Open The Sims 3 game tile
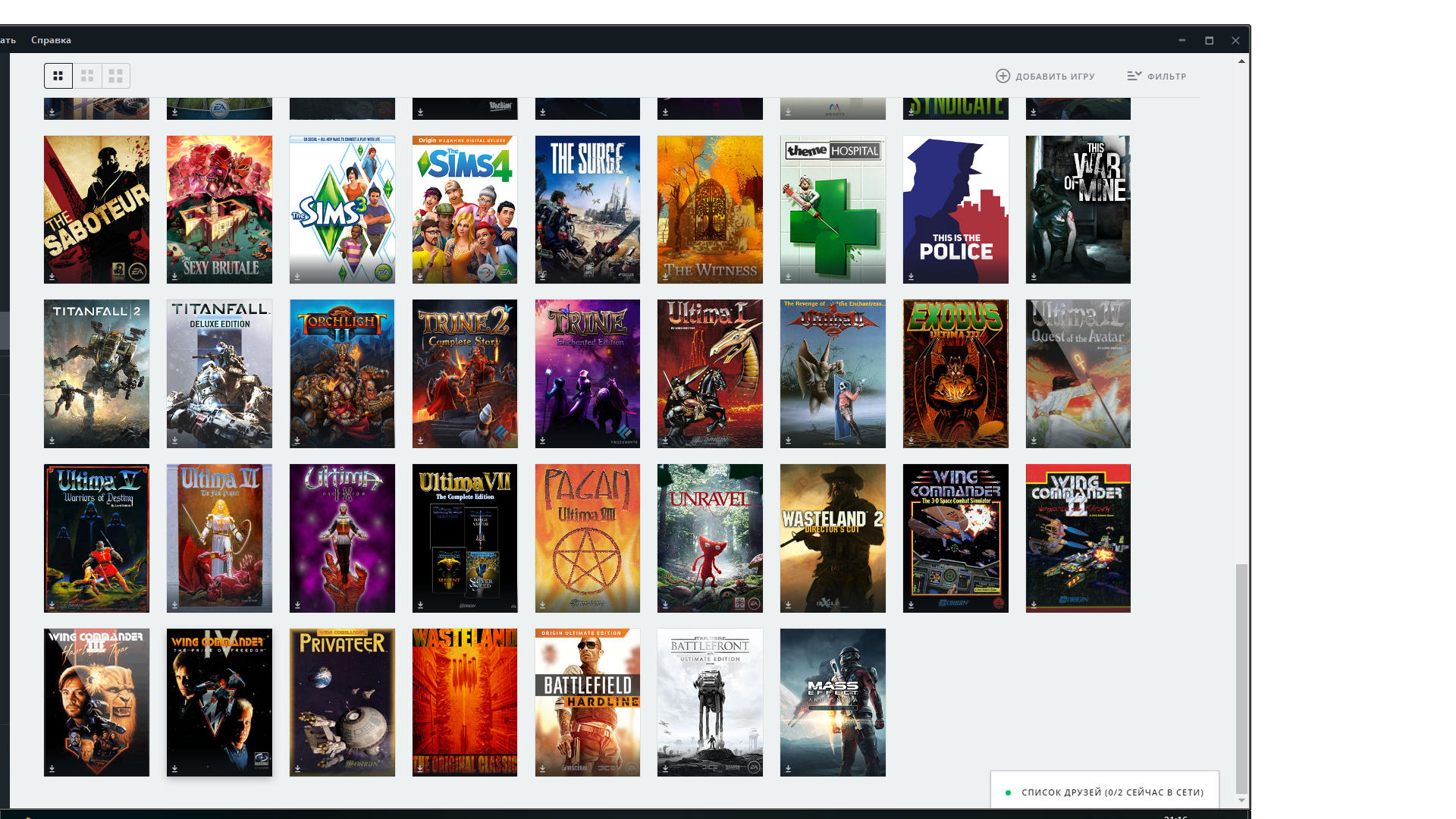The width and height of the screenshot is (1456, 819). pyautogui.click(x=342, y=209)
